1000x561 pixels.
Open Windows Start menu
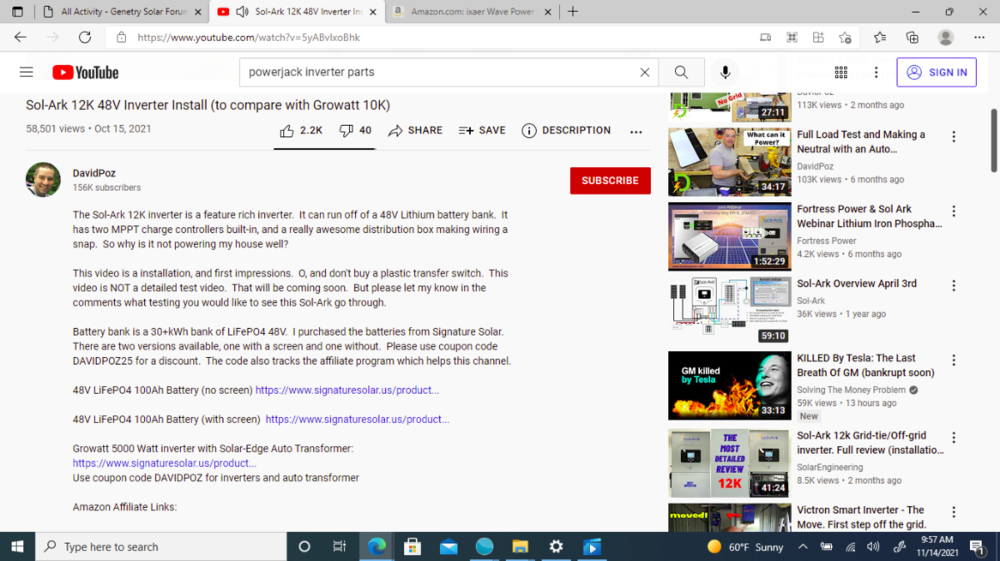click(x=17, y=546)
